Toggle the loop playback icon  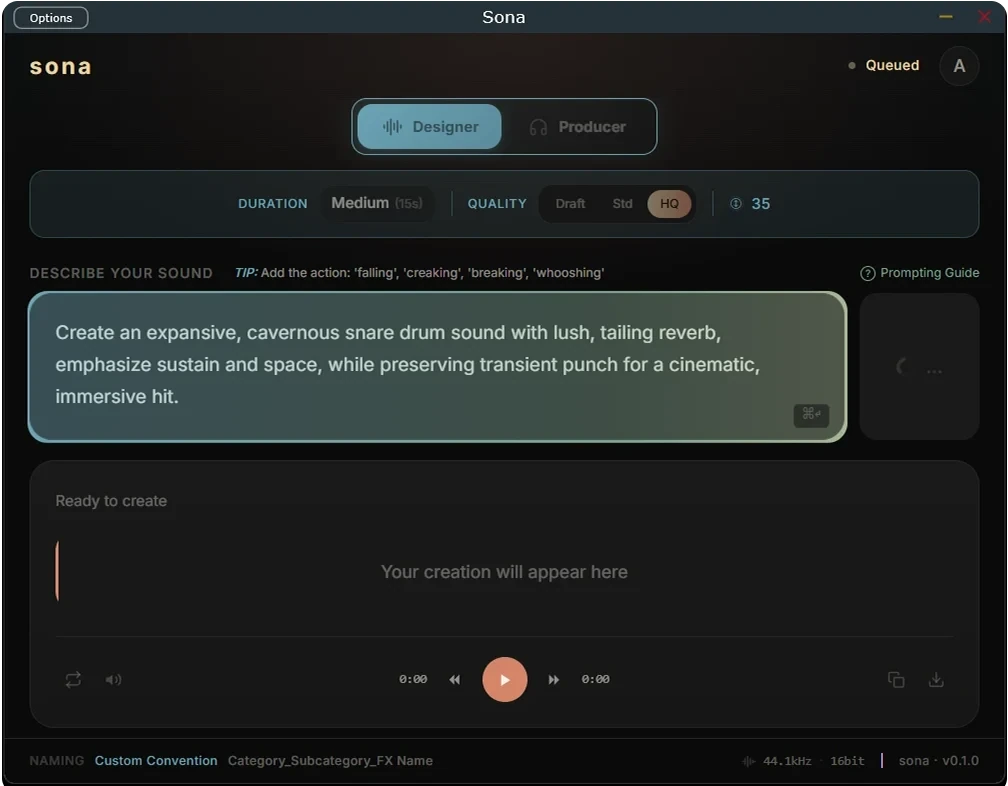point(73,679)
